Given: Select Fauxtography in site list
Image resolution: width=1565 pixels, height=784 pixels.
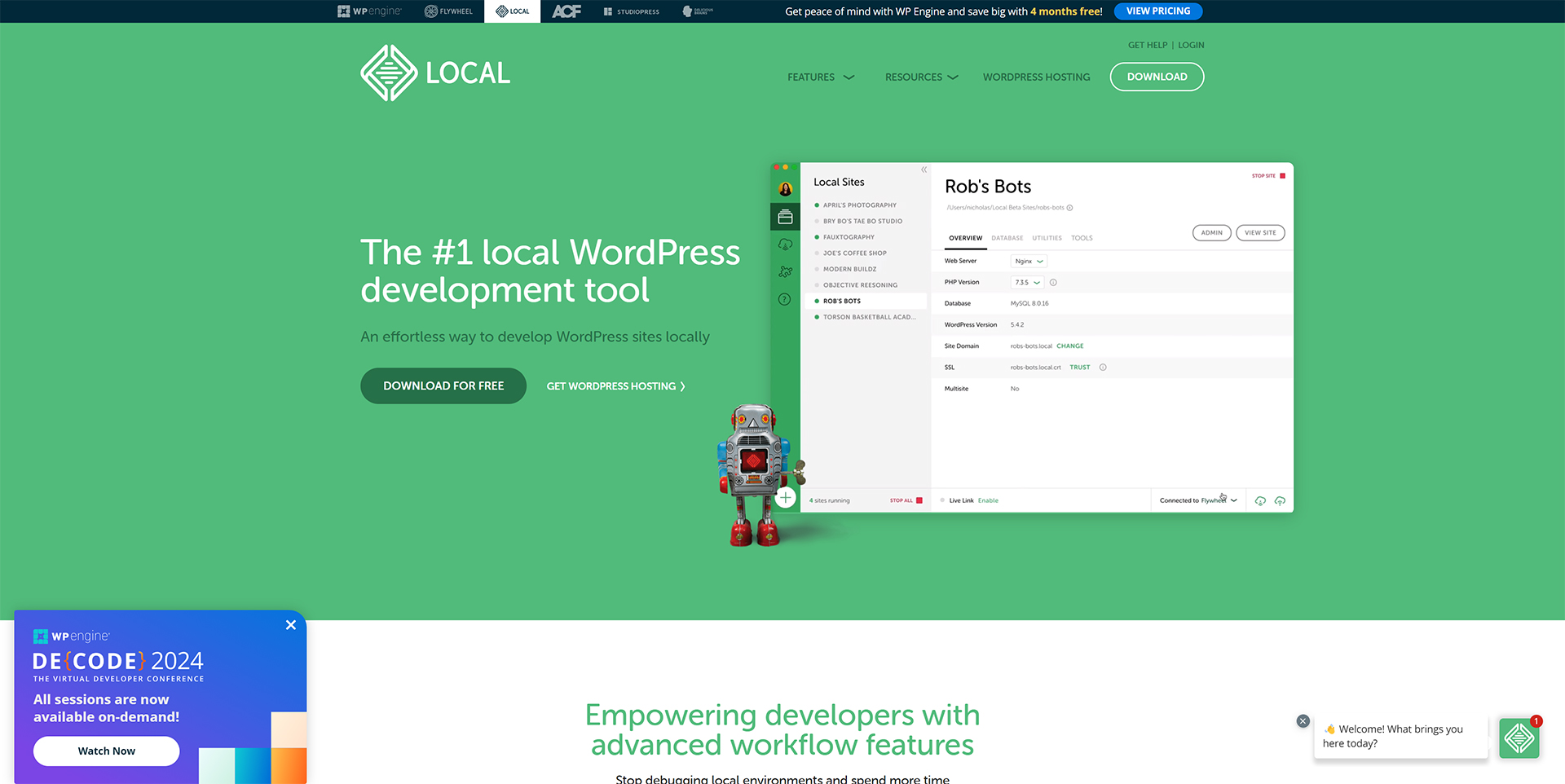Looking at the screenshot, I should pyautogui.click(x=849, y=237).
